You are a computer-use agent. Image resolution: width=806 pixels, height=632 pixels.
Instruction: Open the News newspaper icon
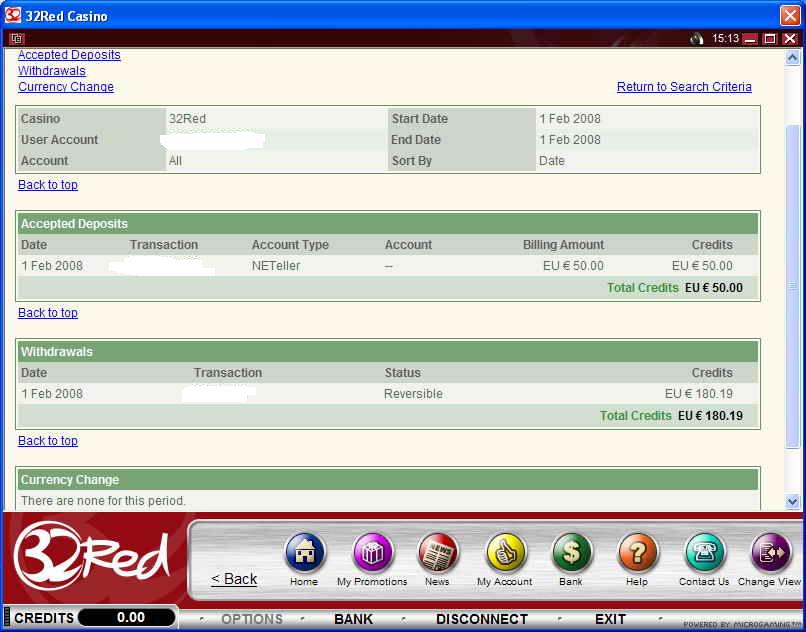438,553
